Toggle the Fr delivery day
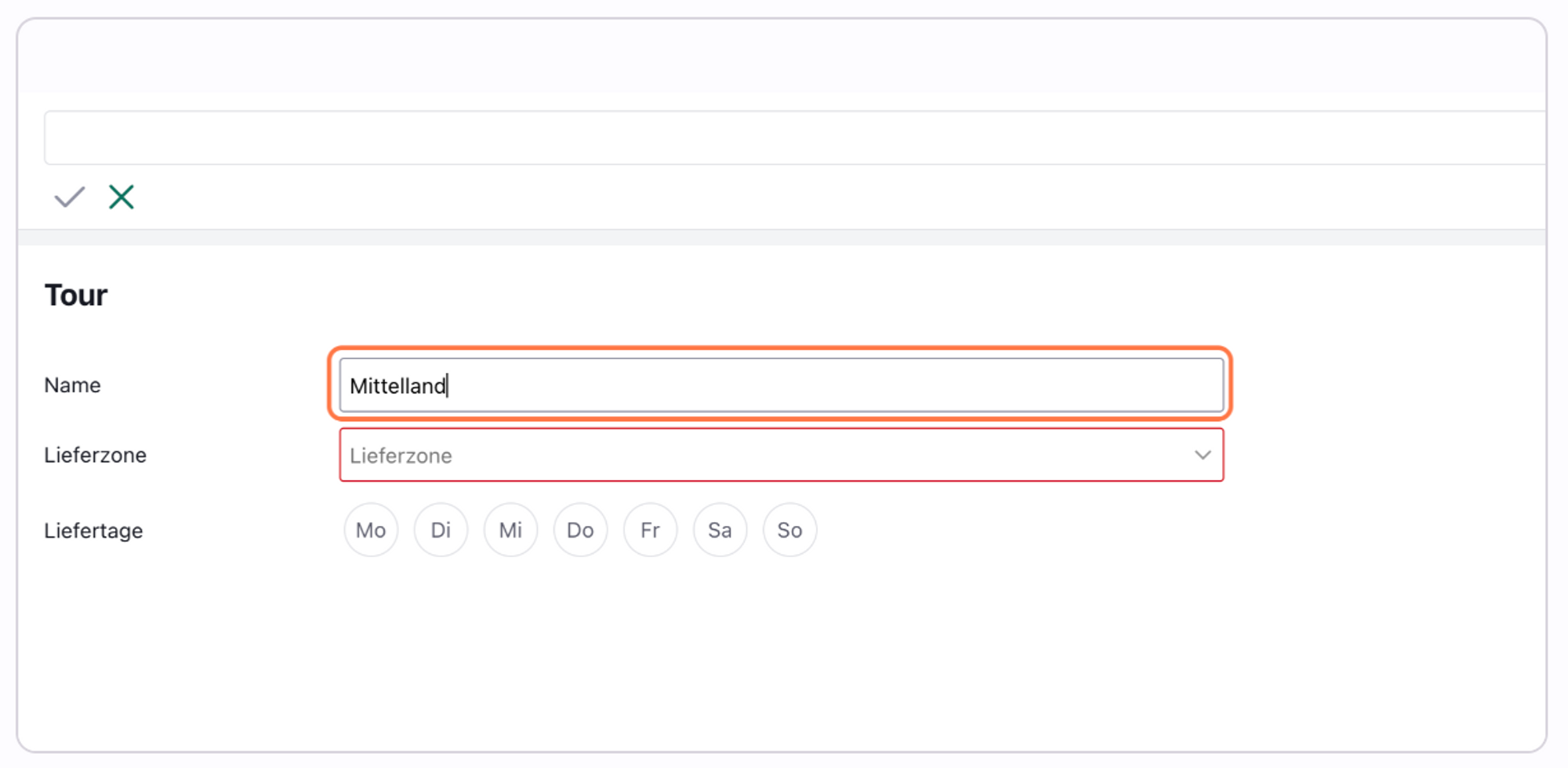Screen dimensions: 1568x768 coord(650,531)
